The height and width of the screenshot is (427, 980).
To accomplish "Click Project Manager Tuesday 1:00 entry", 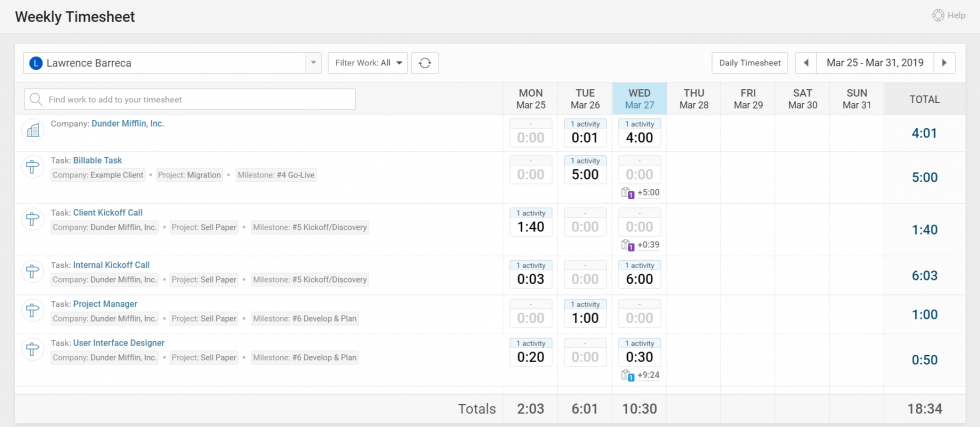I will 585,318.
